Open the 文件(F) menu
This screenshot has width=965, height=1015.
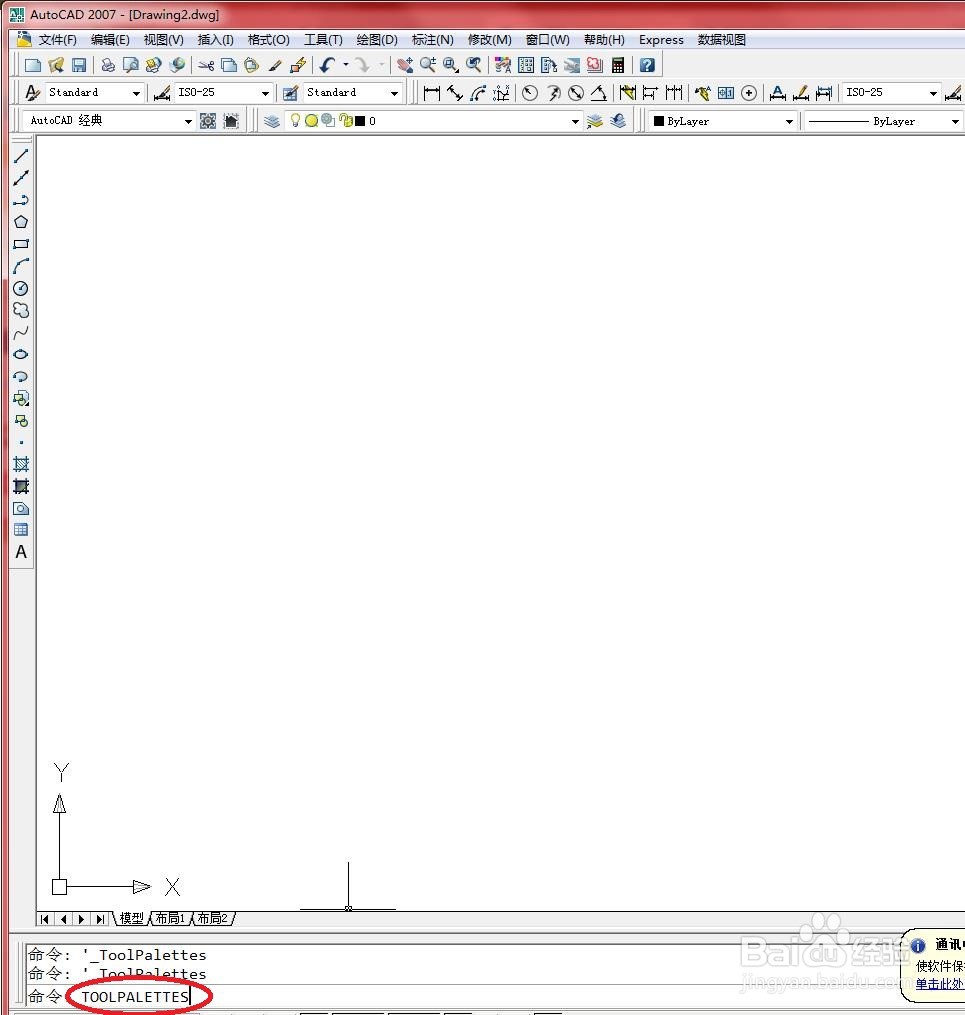[57, 39]
